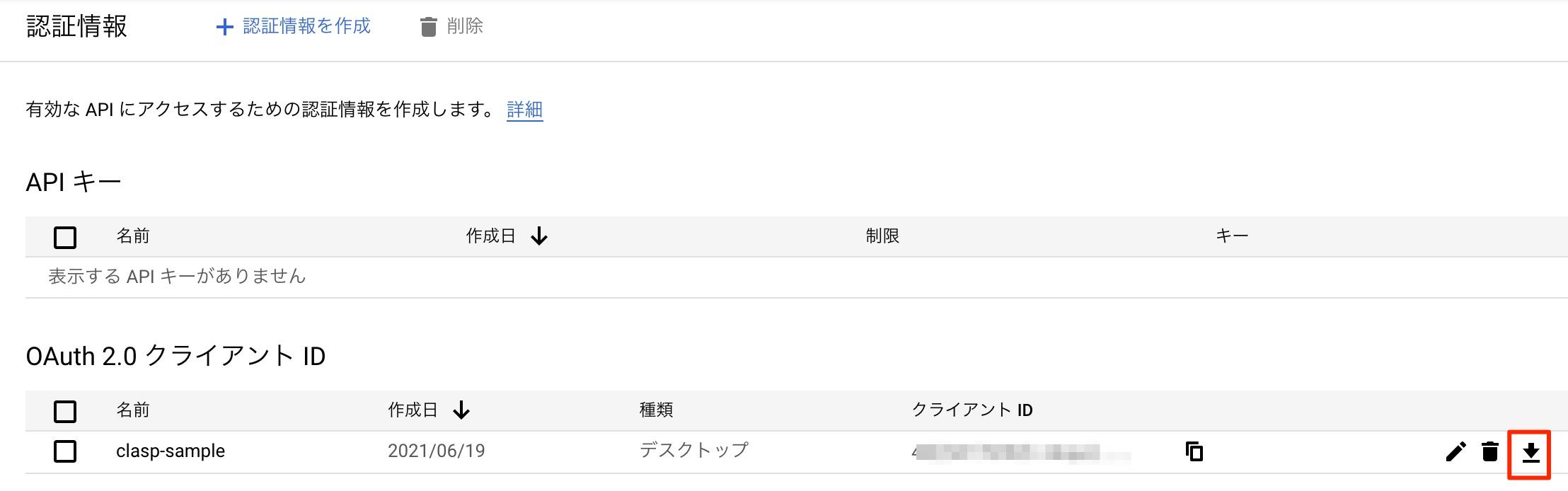Sort OAuth clients by 作成日 arrow

pyautogui.click(x=461, y=410)
